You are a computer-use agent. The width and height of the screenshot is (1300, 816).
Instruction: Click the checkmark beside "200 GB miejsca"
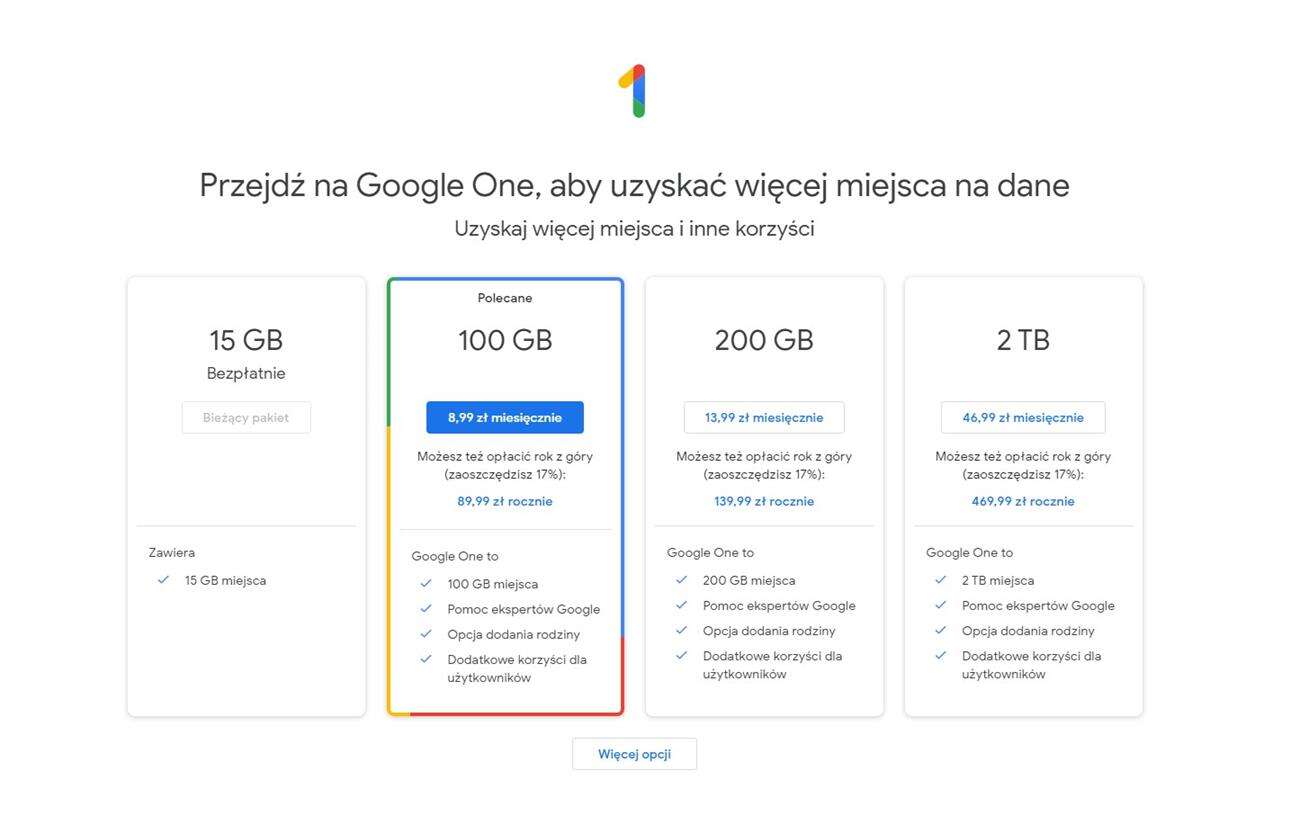click(x=681, y=580)
